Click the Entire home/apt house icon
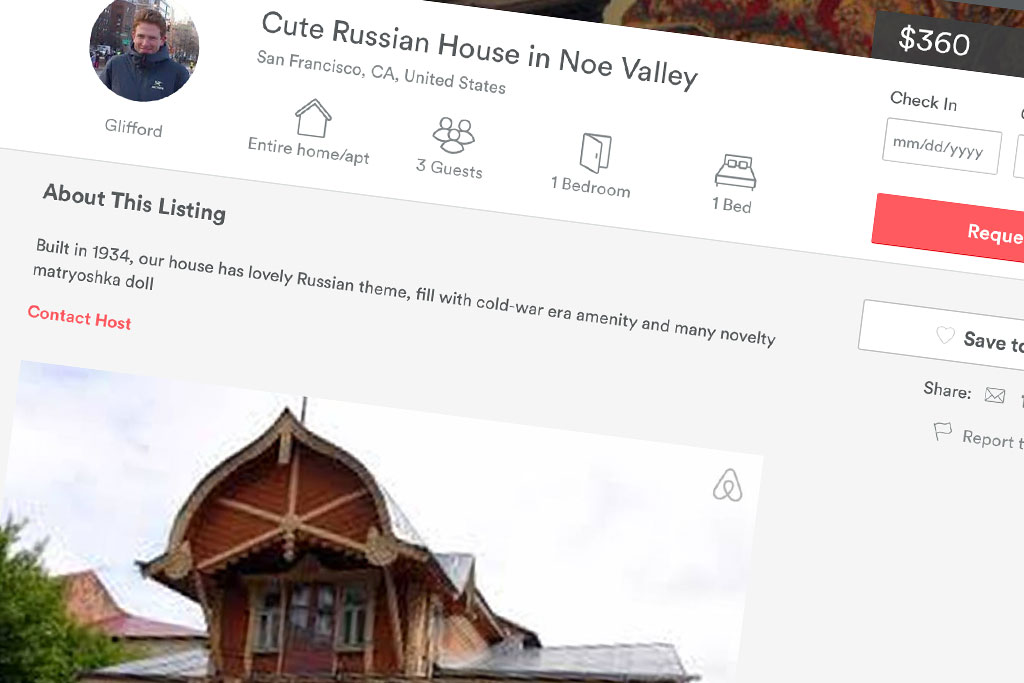The width and height of the screenshot is (1024, 683). (313, 118)
